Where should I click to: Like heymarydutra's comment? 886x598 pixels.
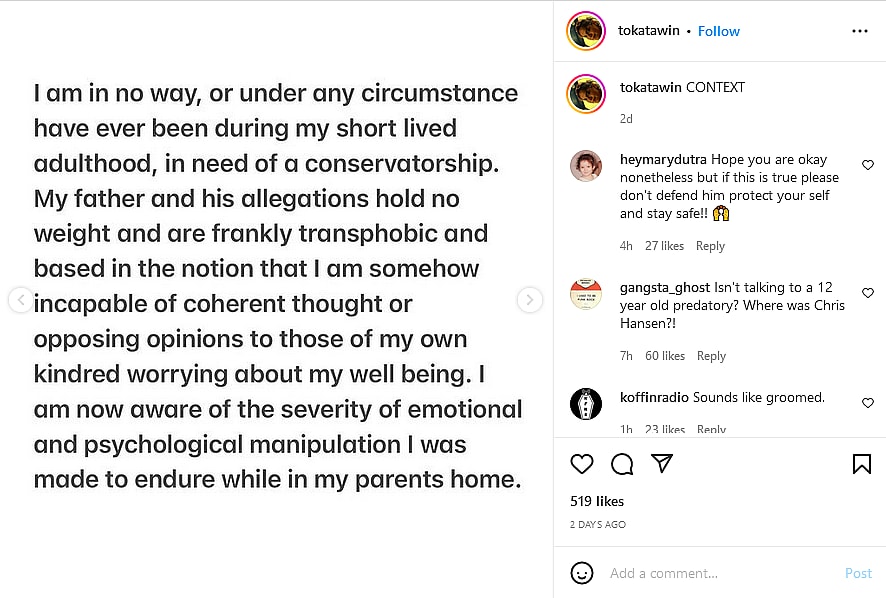(x=868, y=165)
